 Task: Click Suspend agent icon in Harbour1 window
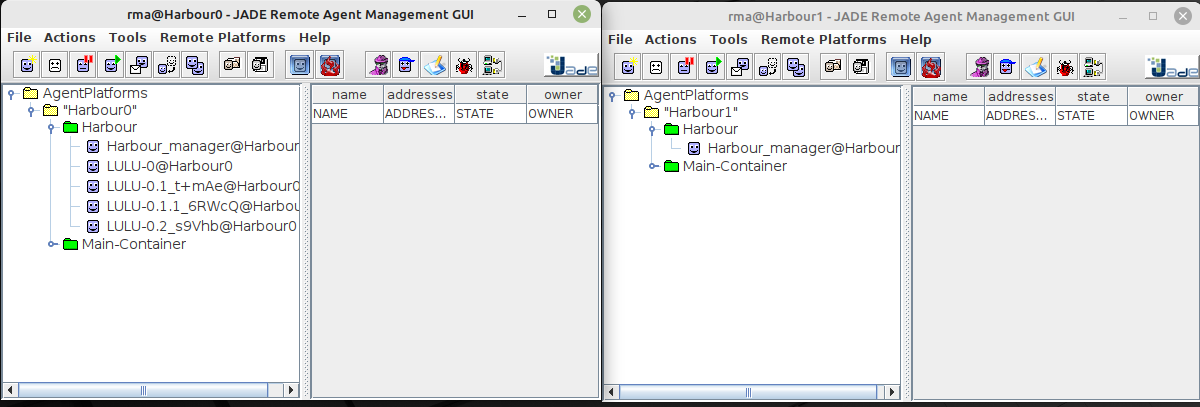tap(684, 67)
